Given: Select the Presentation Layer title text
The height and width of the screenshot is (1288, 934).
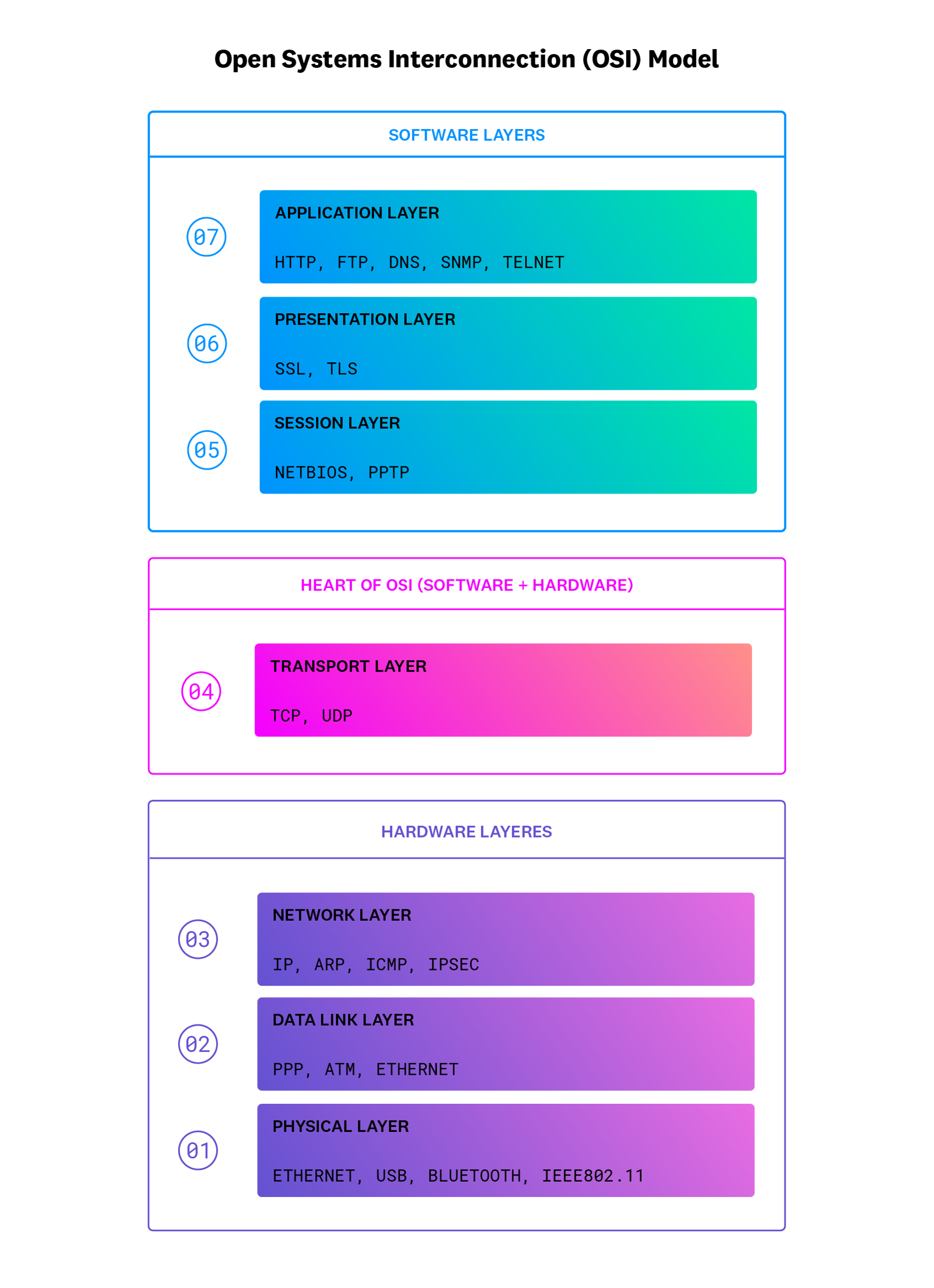Looking at the screenshot, I should click(364, 320).
